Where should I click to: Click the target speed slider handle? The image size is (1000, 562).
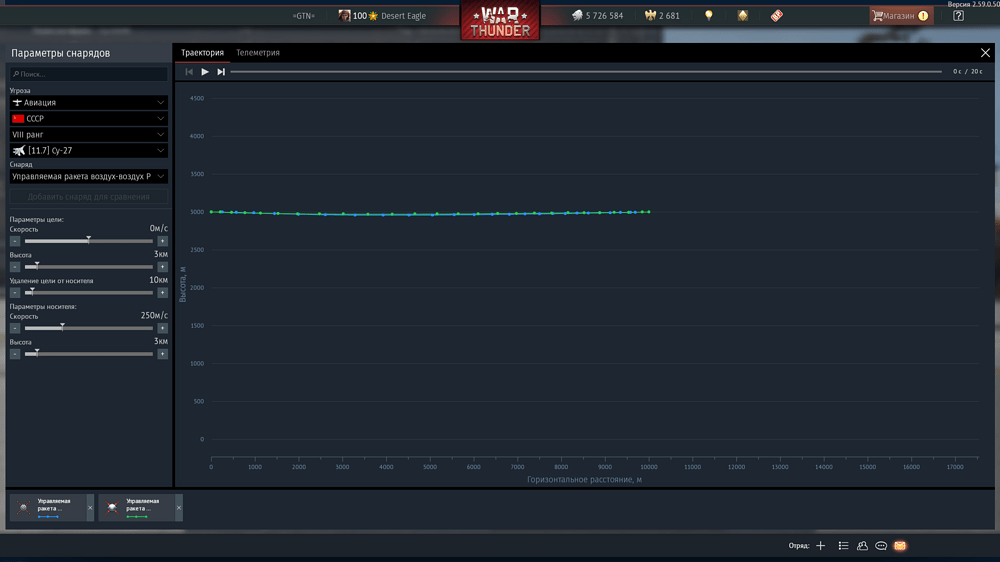coord(89,240)
